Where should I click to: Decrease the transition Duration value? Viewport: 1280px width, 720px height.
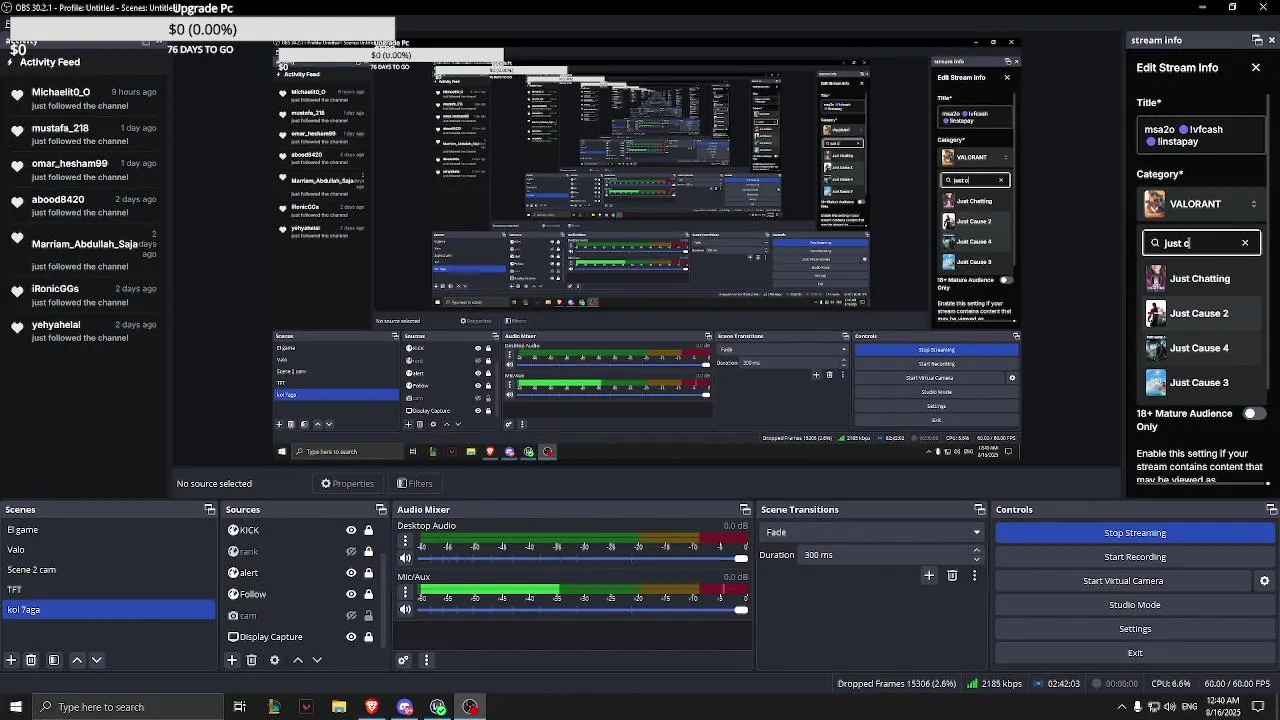(x=977, y=559)
